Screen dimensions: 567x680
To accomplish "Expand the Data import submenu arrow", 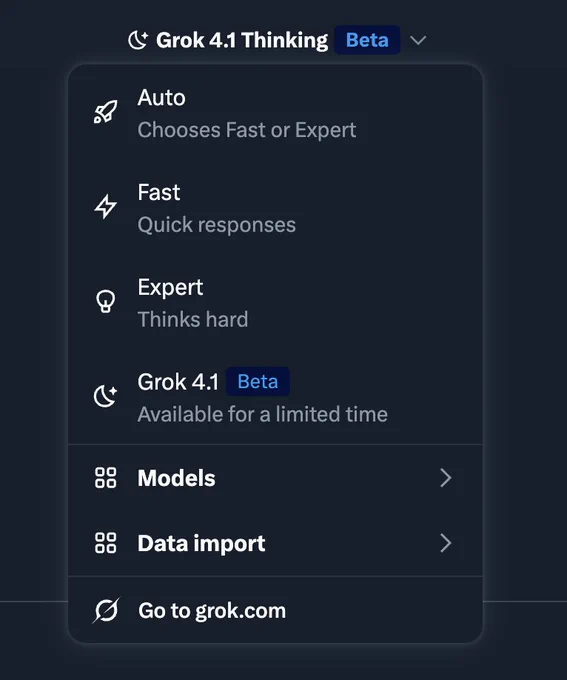I will pyautogui.click(x=446, y=543).
